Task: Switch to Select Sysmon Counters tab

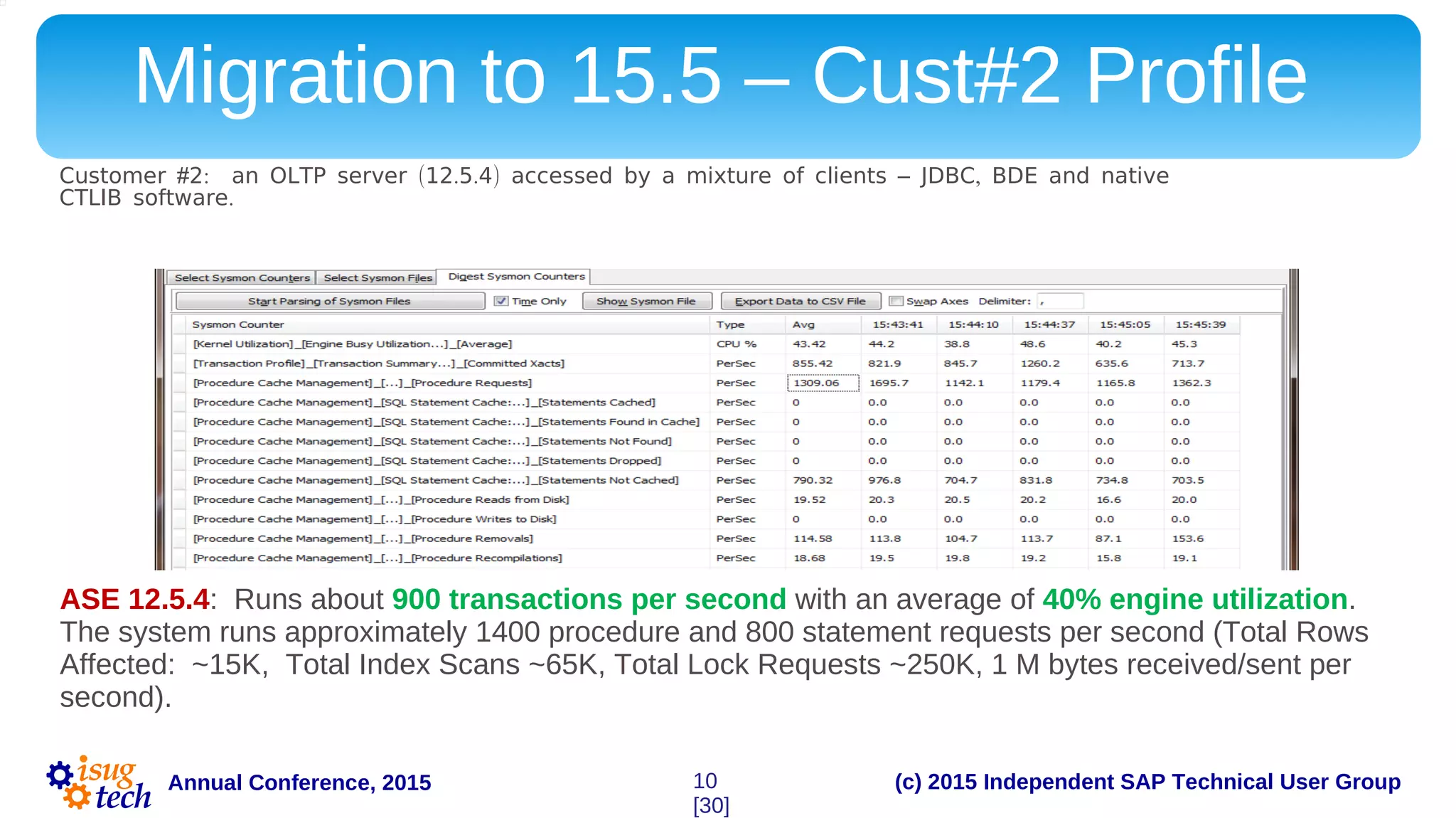Action: tap(242, 277)
